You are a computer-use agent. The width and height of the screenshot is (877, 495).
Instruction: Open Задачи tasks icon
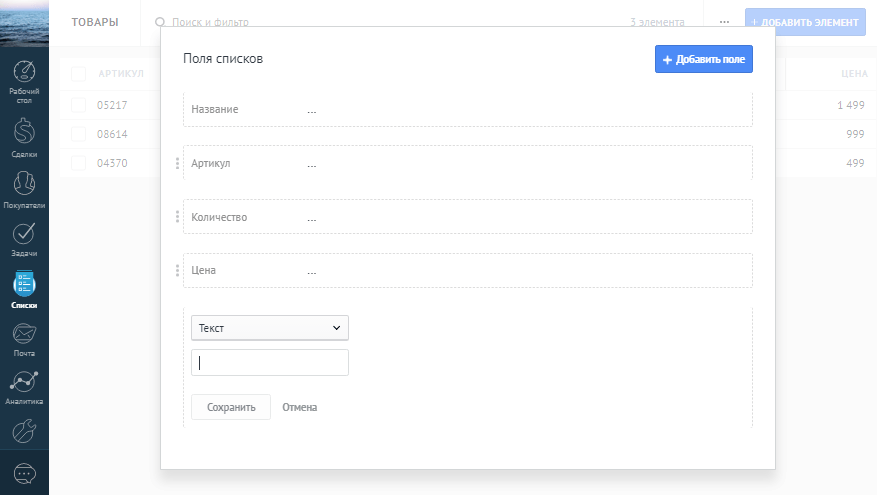point(25,235)
